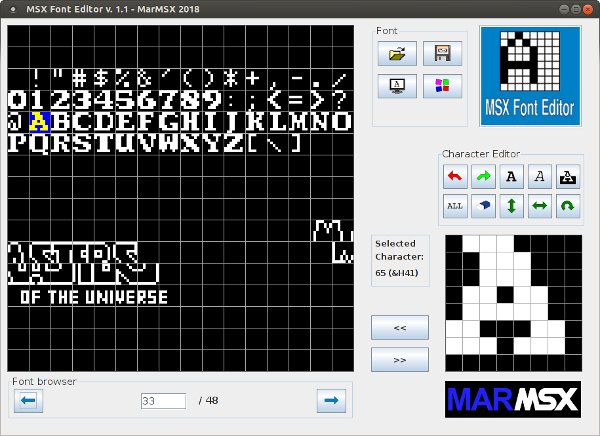Redo with the green arrow

click(x=483, y=176)
